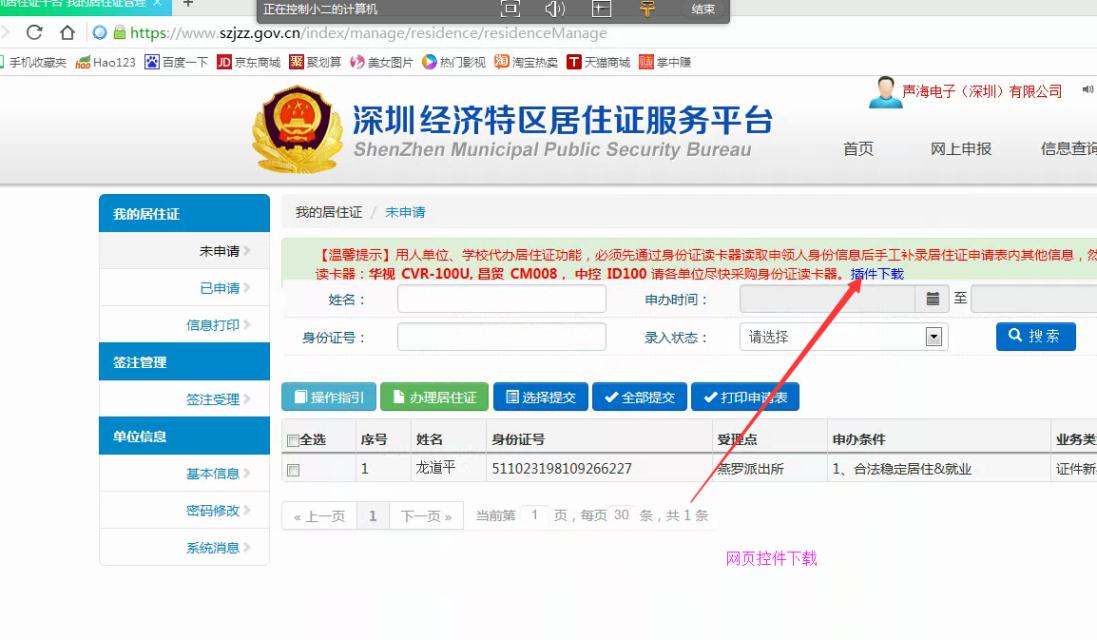
Task: Open the 录入状态 请选择 dropdown
Action: [934, 336]
